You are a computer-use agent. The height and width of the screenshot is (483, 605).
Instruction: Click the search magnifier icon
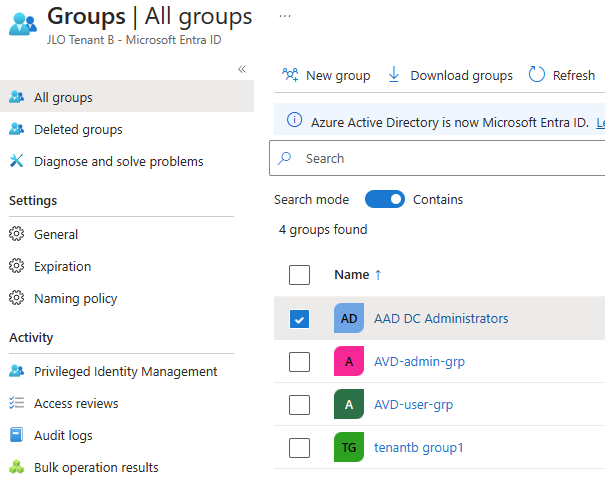coord(285,158)
